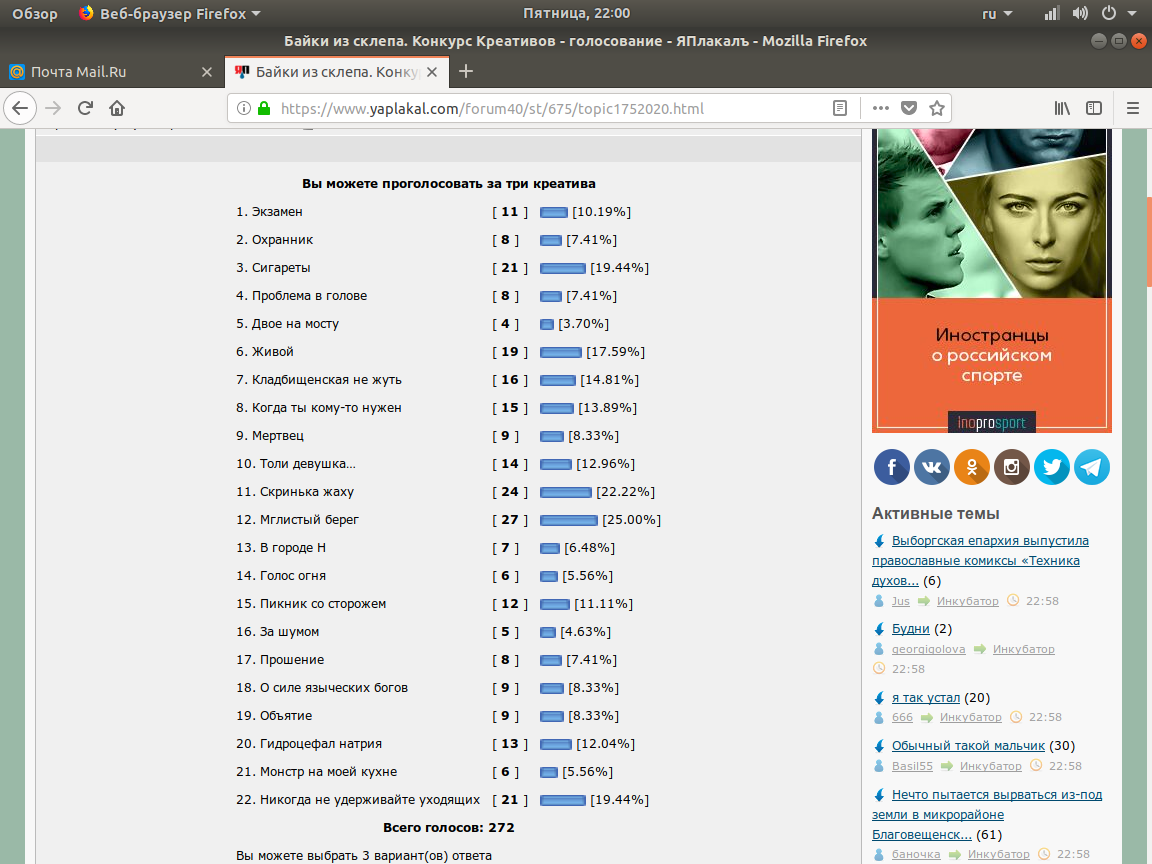Image resolution: width=1152 pixels, height=864 pixels.
Task: Click the Twitter bird icon
Action: point(1052,467)
